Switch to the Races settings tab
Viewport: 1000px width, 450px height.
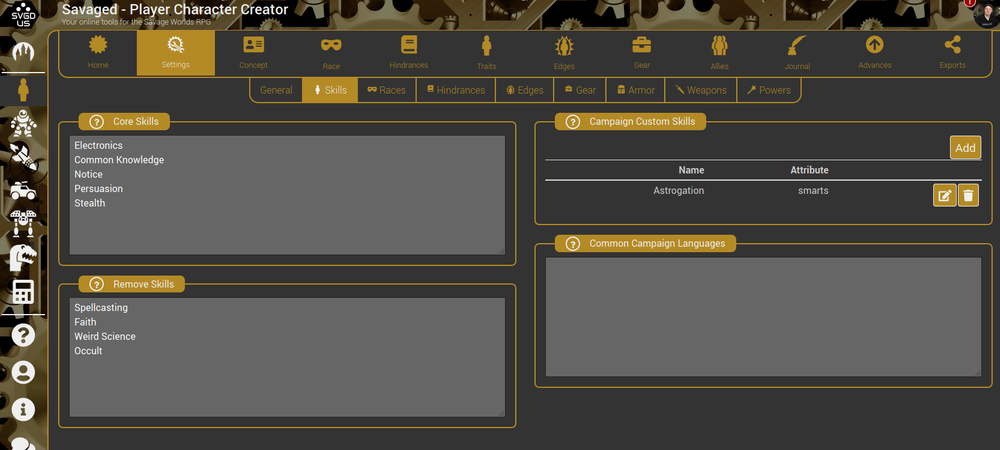386,91
